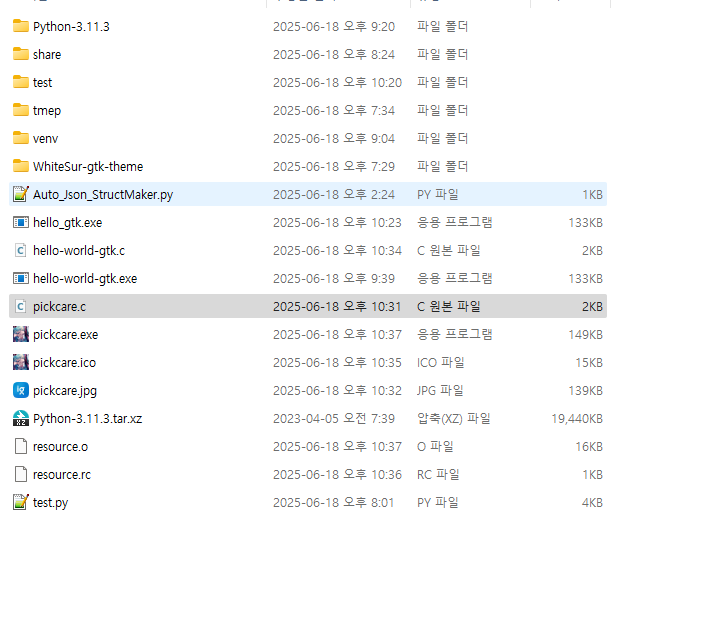Click the 19,440KB size value
701x618 pixels.
(x=577, y=419)
